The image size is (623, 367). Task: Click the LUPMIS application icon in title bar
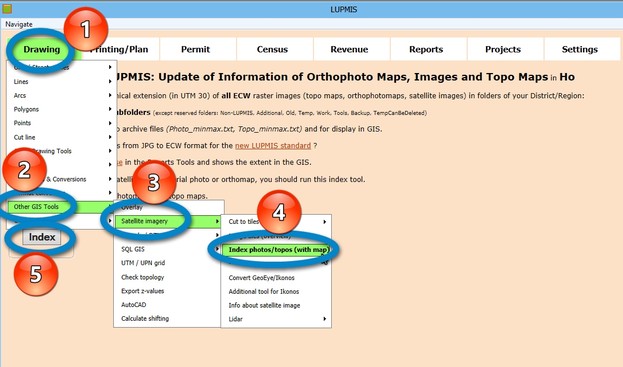tap(7, 8)
